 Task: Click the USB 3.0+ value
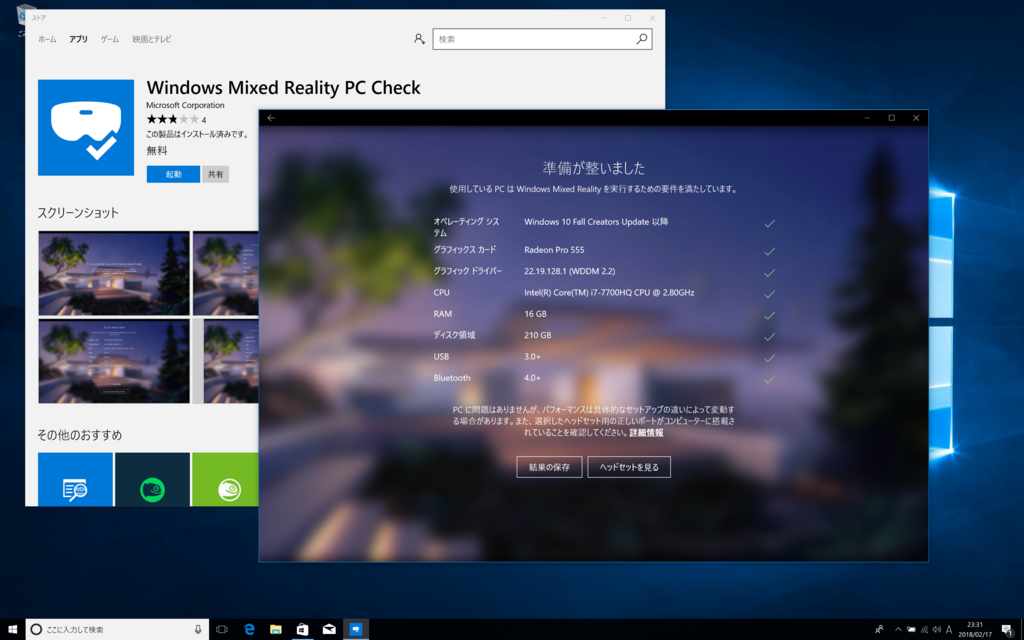click(532, 357)
